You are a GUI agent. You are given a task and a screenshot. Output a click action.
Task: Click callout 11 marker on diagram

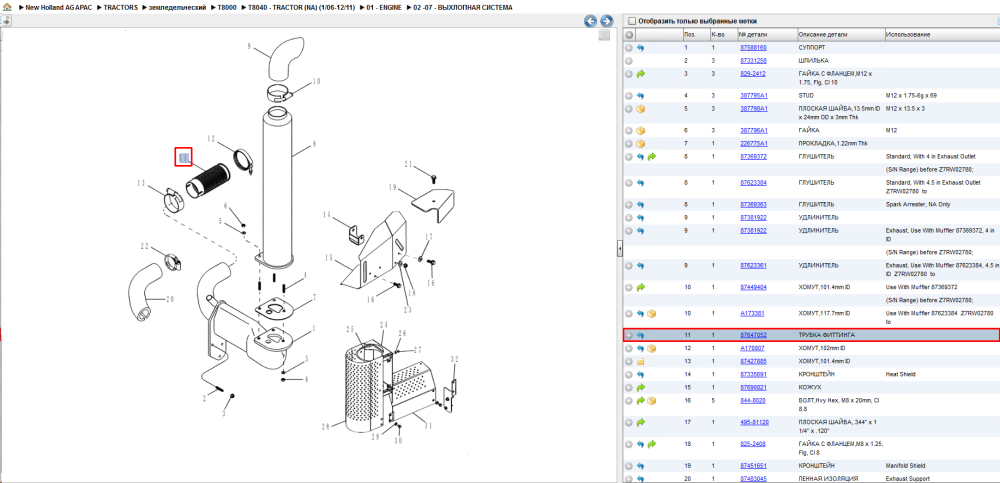184,157
